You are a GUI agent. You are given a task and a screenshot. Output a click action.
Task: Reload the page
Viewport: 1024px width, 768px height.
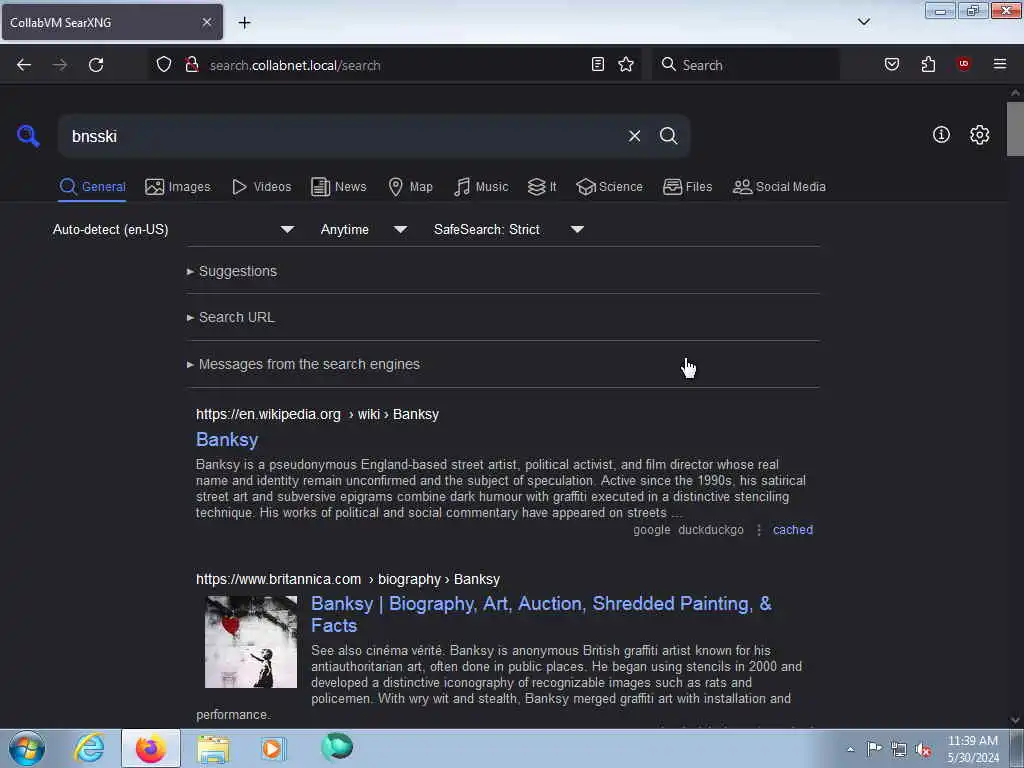point(96,65)
